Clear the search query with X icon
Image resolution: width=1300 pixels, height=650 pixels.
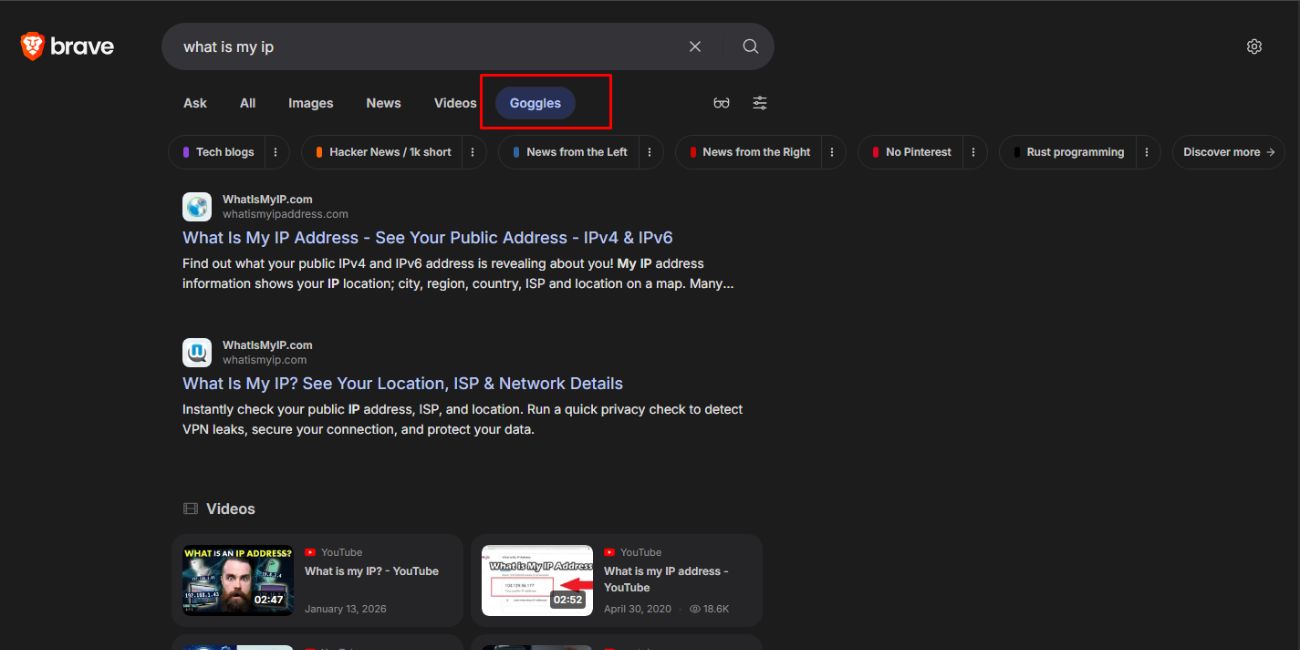coord(695,47)
